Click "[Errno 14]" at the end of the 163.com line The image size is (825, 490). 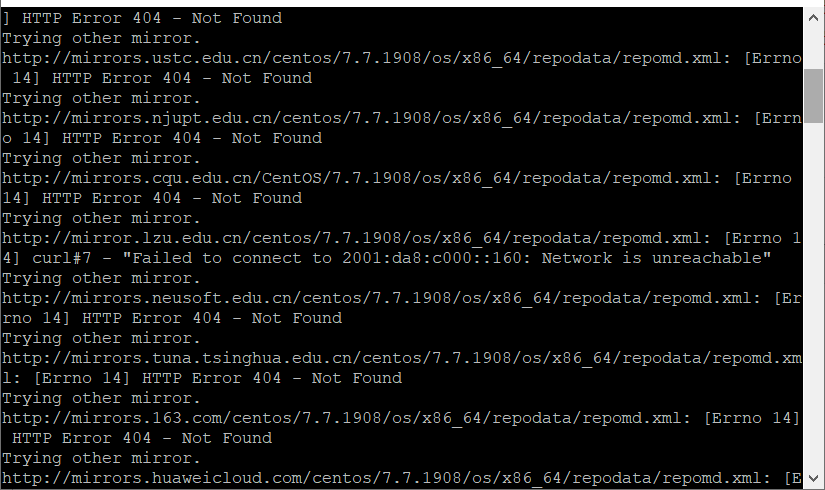752,418
